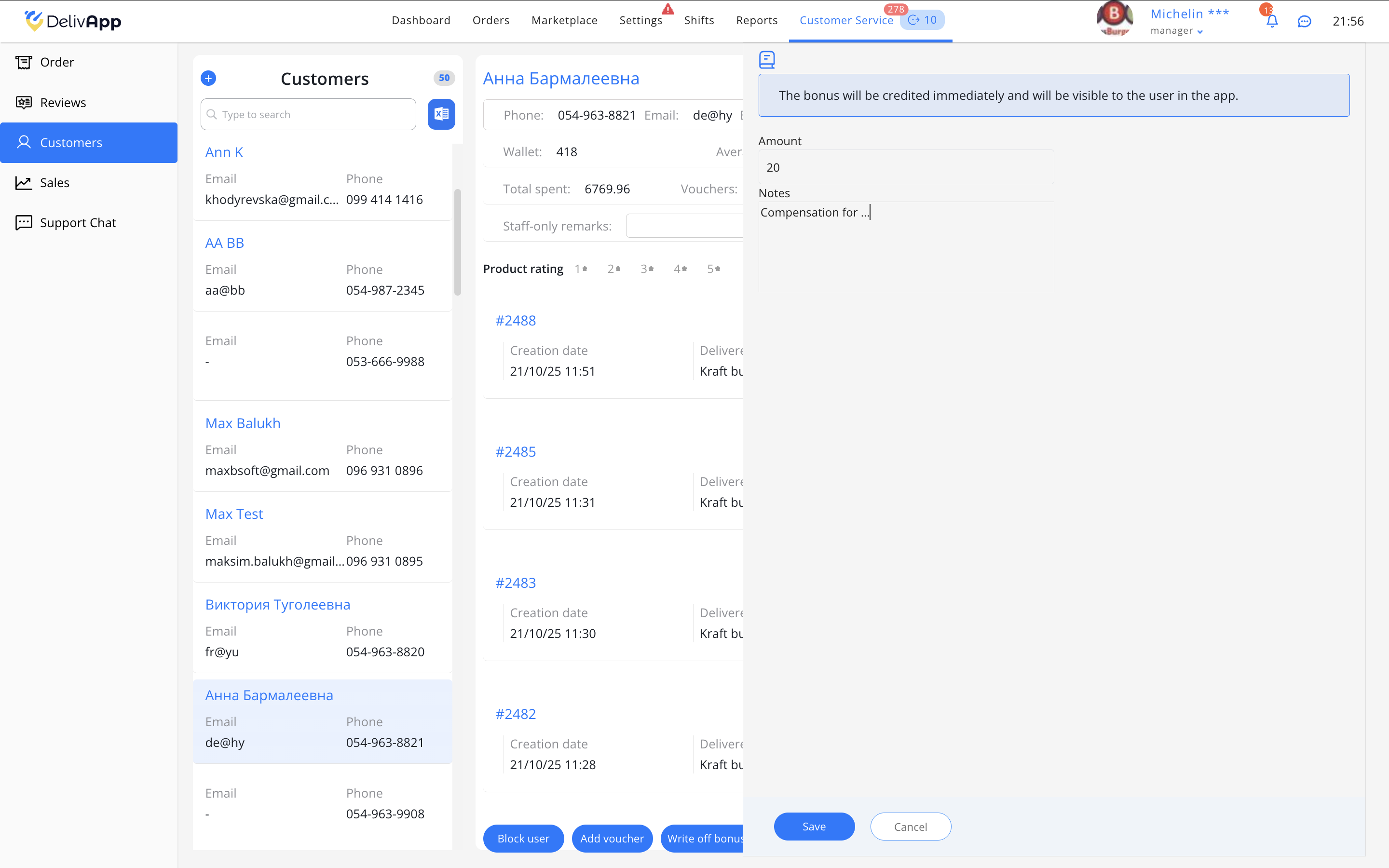Filter by 5-star product rating
The width and height of the screenshot is (1389, 868).
pos(713,269)
